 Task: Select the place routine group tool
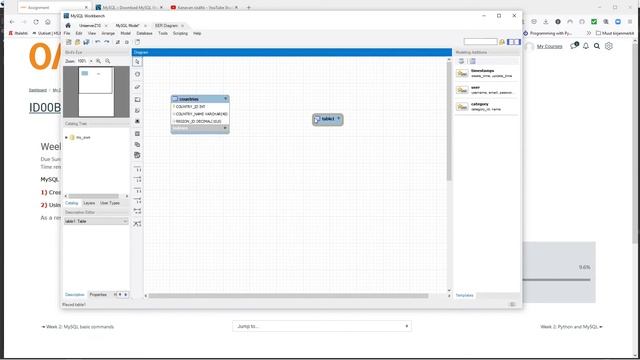click(138, 156)
